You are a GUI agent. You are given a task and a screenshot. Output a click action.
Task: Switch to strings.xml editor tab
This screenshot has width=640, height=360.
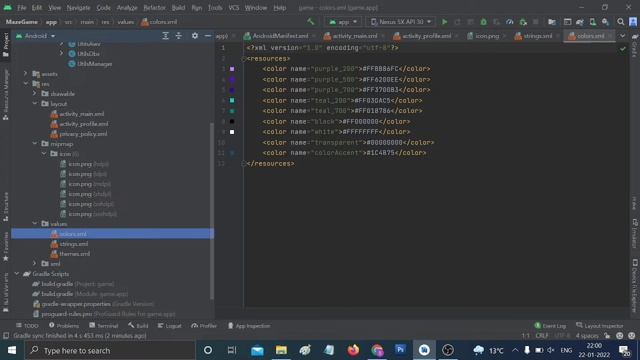538,36
